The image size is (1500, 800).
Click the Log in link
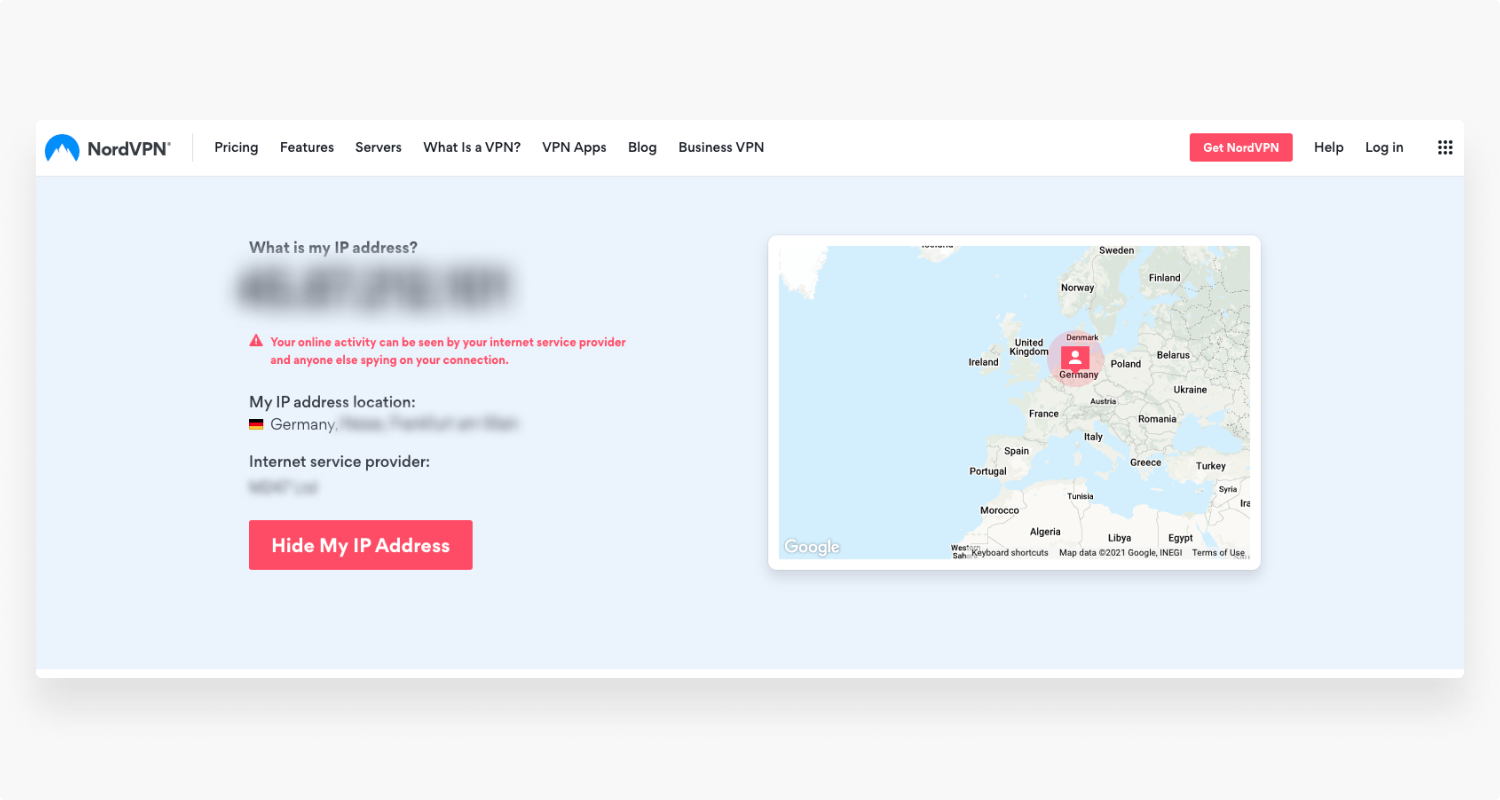pos(1384,147)
